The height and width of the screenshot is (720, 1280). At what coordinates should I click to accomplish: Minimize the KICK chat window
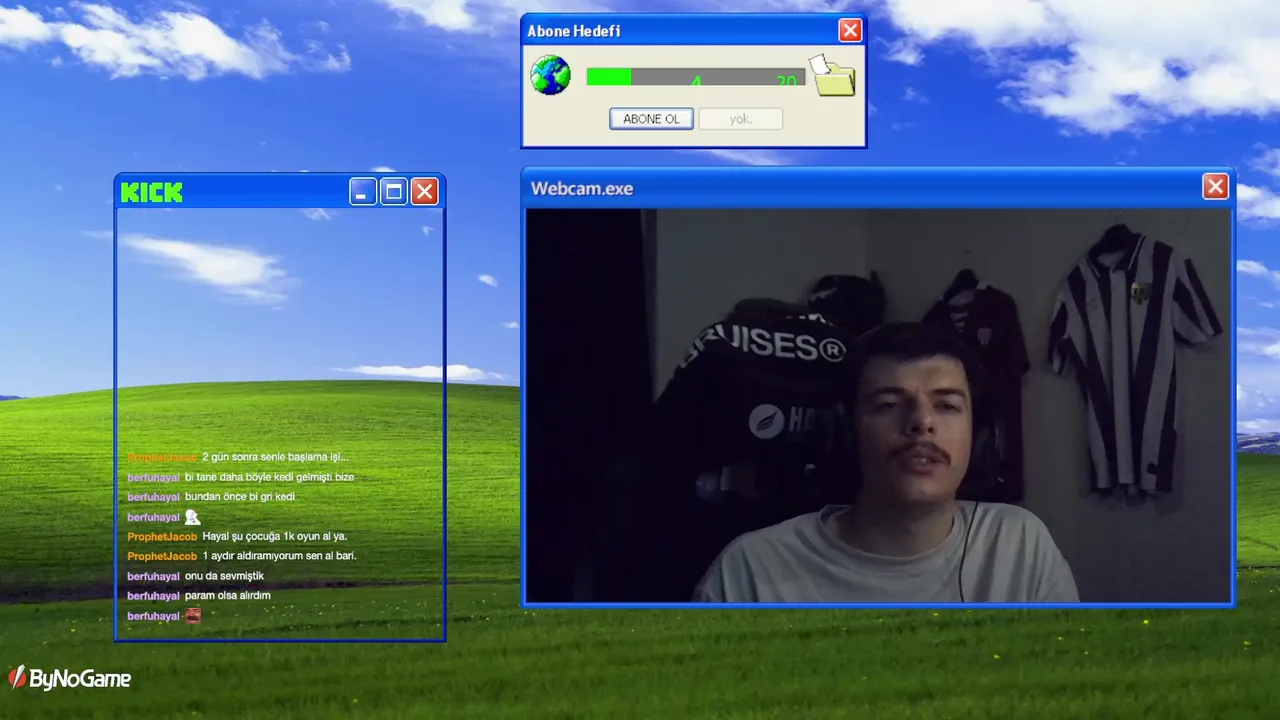pyautogui.click(x=363, y=191)
